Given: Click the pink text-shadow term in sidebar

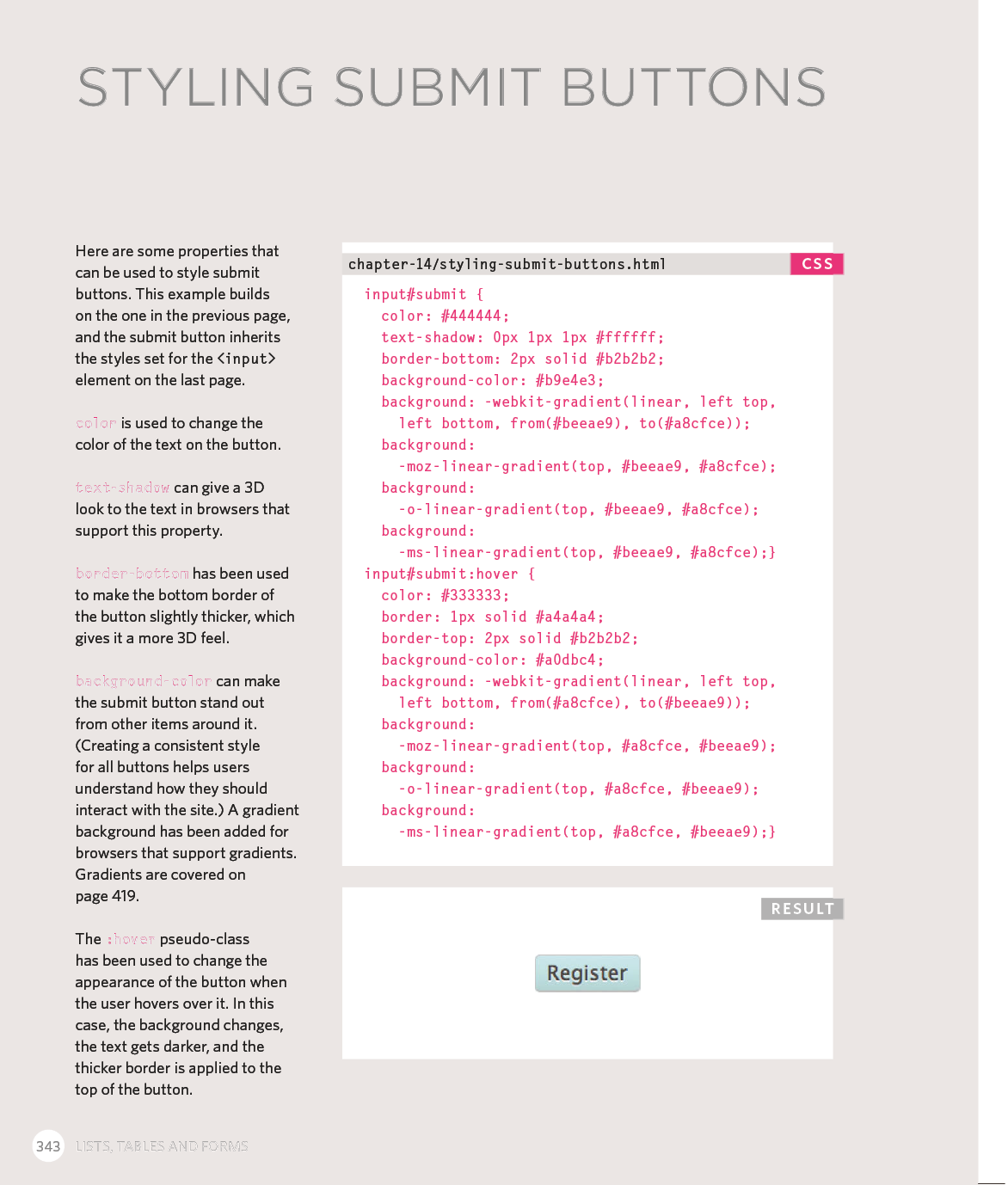Looking at the screenshot, I should click(122, 488).
